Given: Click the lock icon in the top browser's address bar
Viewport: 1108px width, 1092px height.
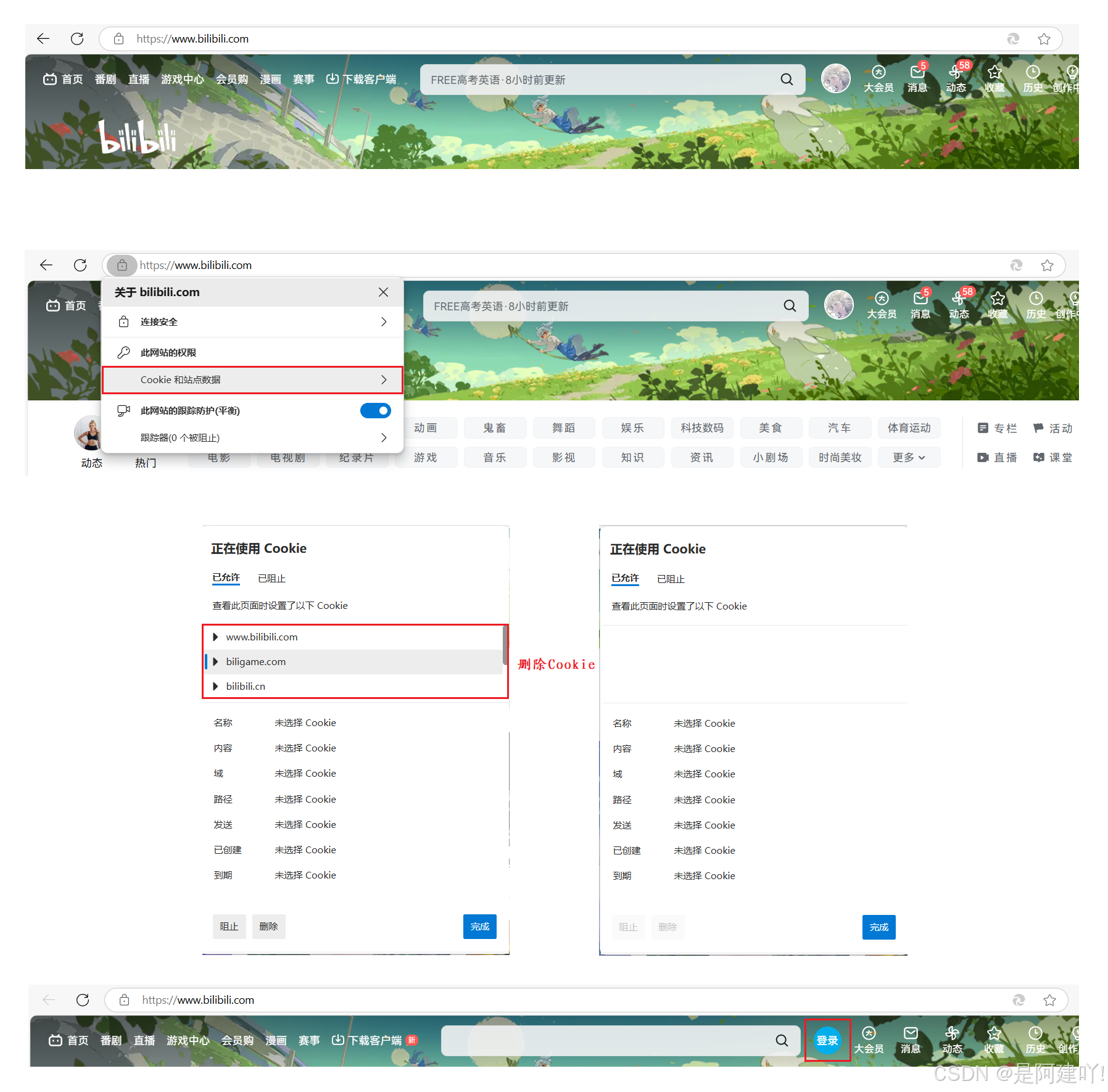Looking at the screenshot, I should (x=119, y=39).
